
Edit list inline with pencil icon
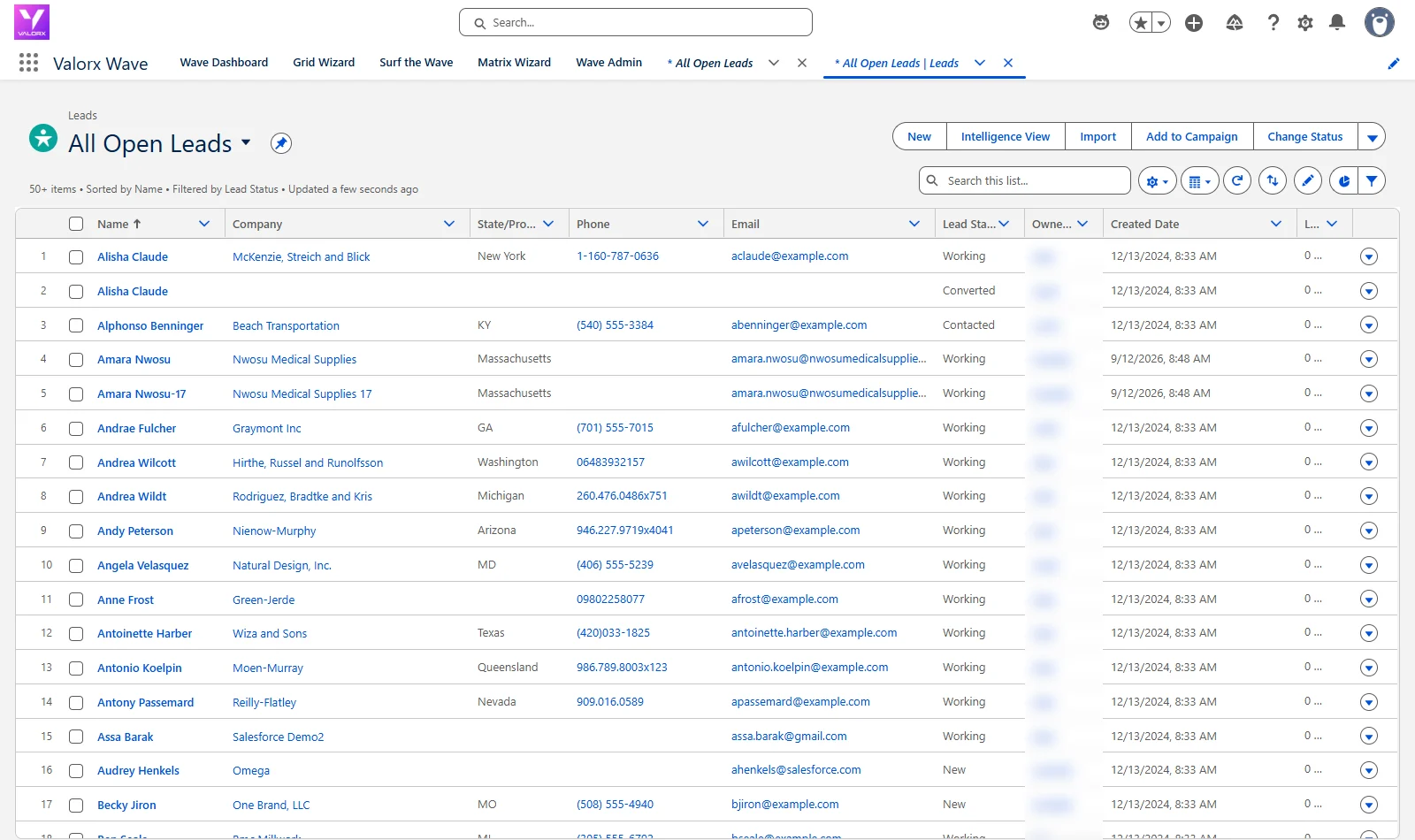[x=1308, y=180]
